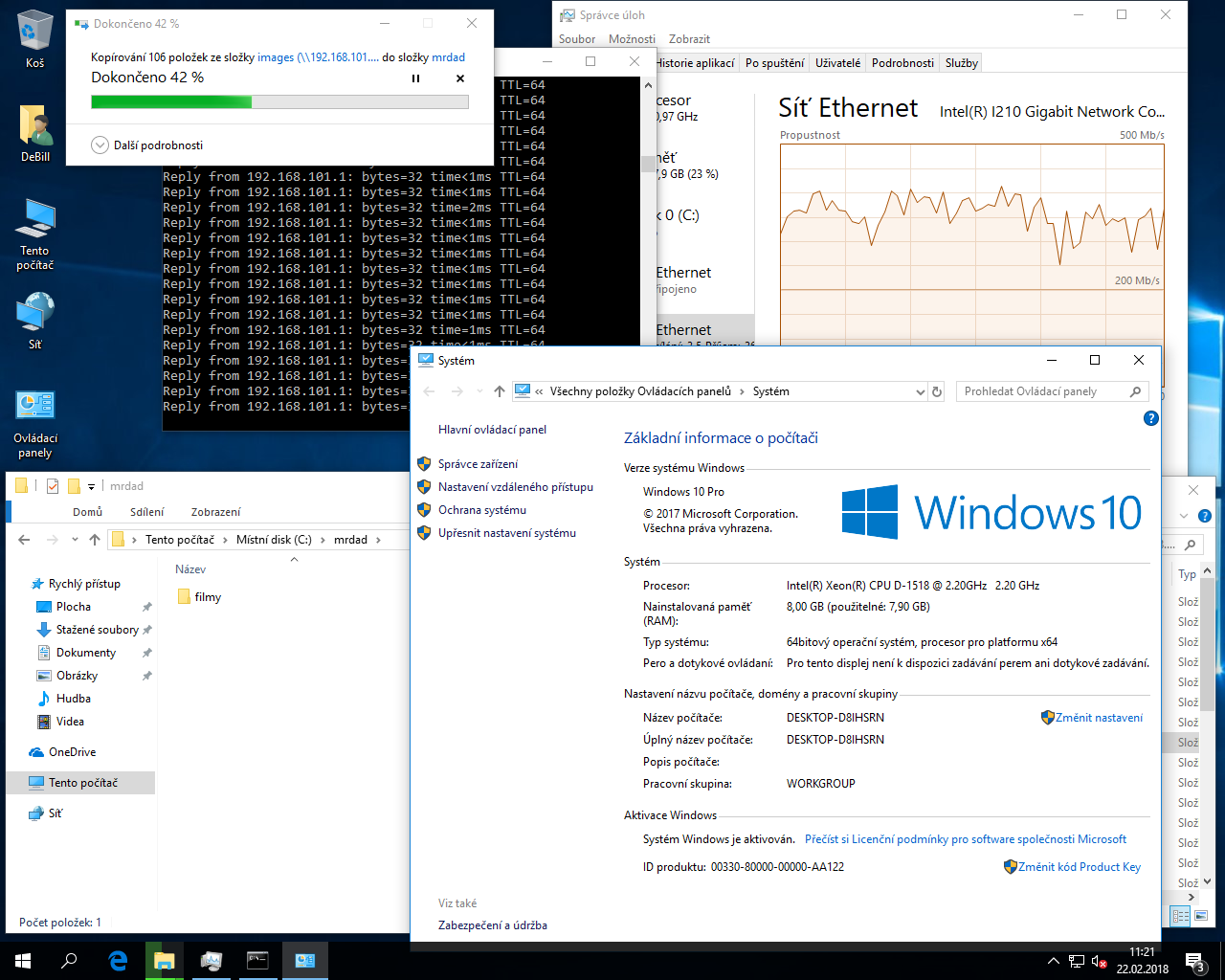Viewport: 1225px width, 980px height.
Task: Open the recent locations dropdown in mrdad Explorer
Action: pos(73,540)
